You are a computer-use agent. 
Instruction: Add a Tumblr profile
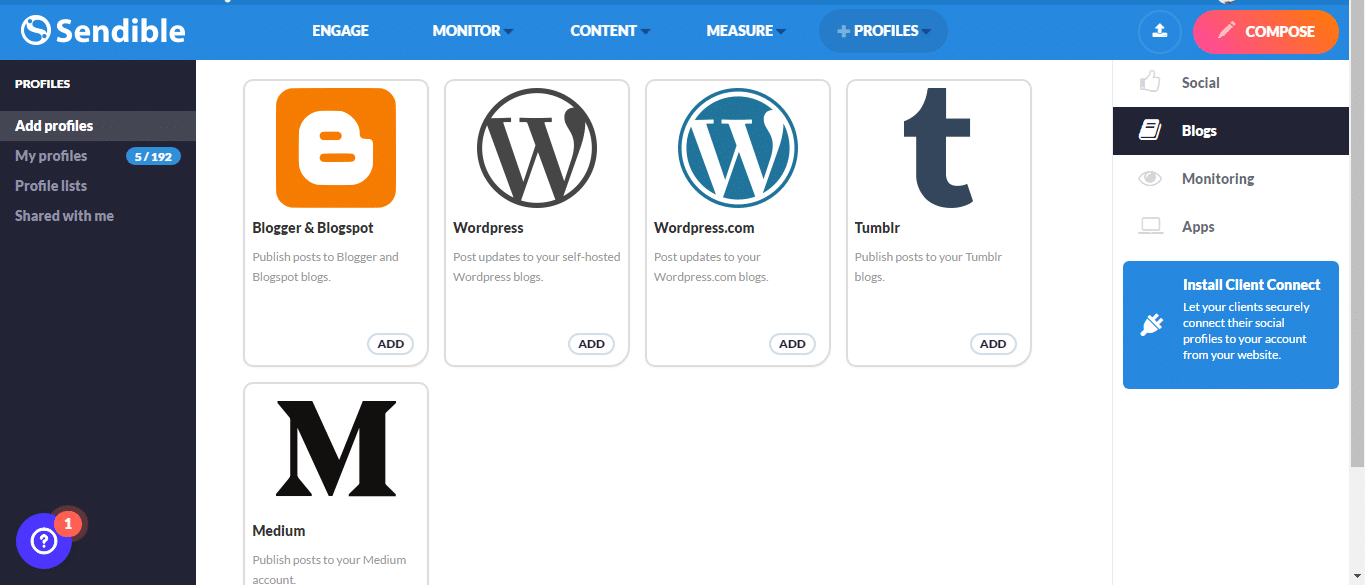click(x=993, y=344)
